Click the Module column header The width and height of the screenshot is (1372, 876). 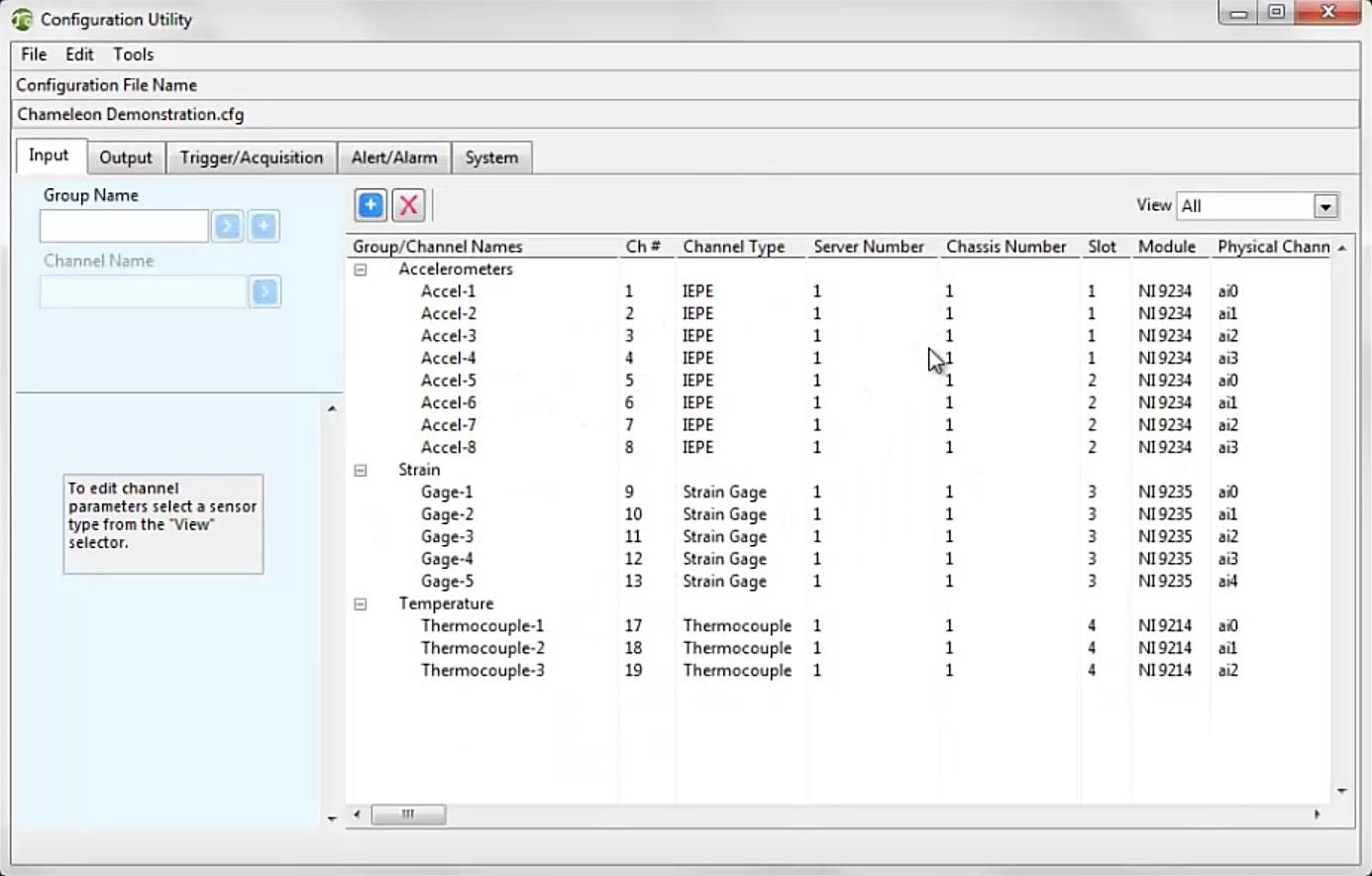point(1170,247)
